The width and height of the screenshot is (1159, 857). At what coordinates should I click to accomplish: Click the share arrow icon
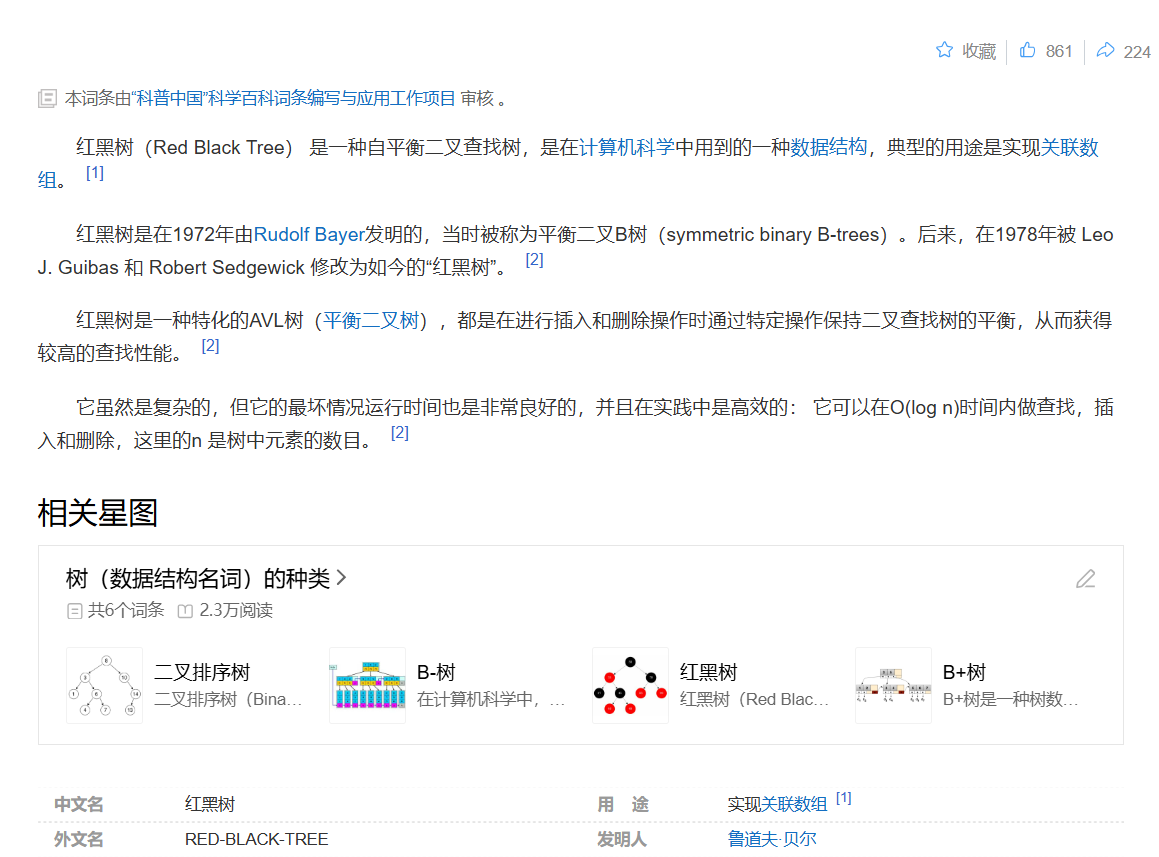[1105, 50]
